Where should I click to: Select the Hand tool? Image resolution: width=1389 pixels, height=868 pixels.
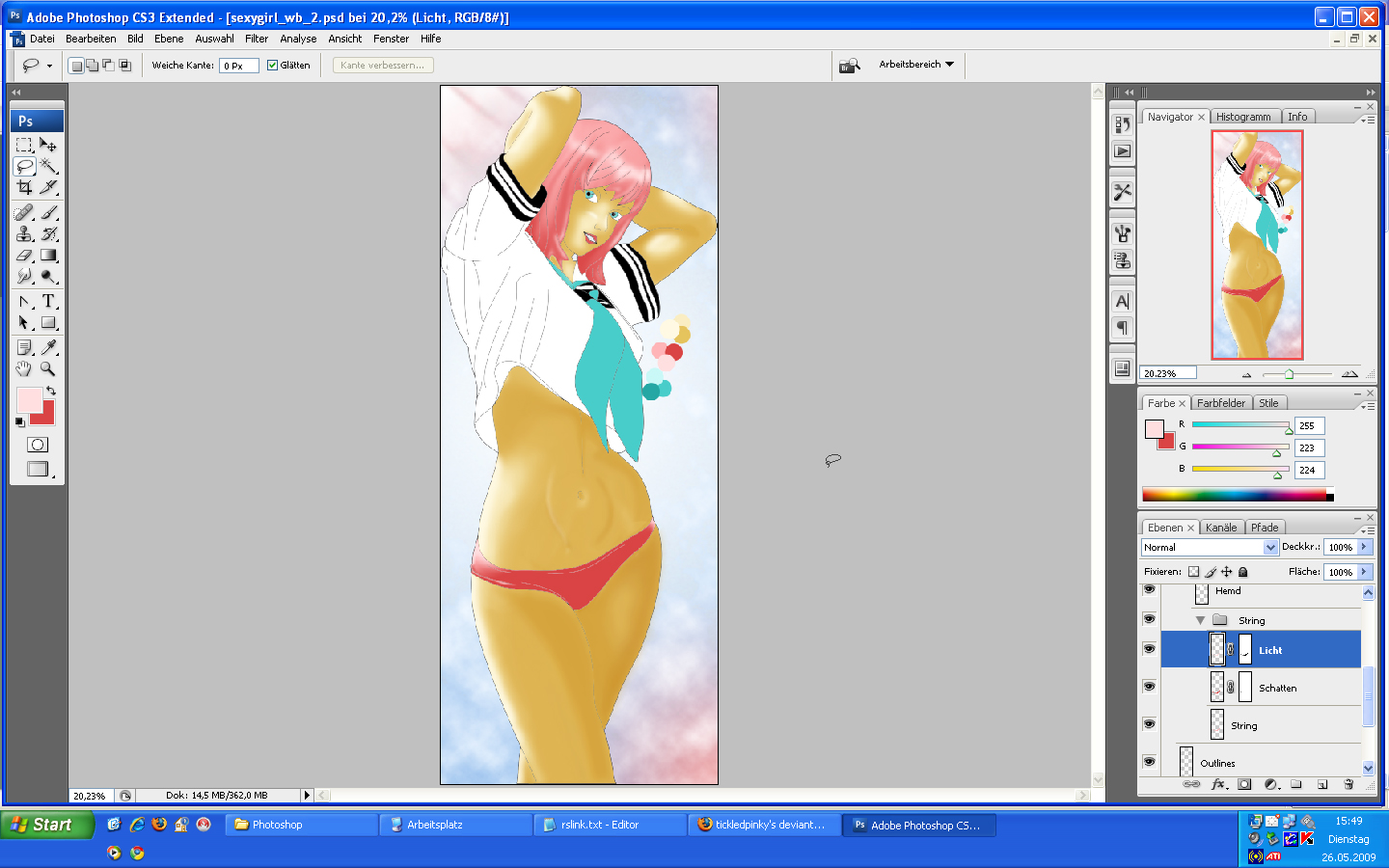click(25, 368)
